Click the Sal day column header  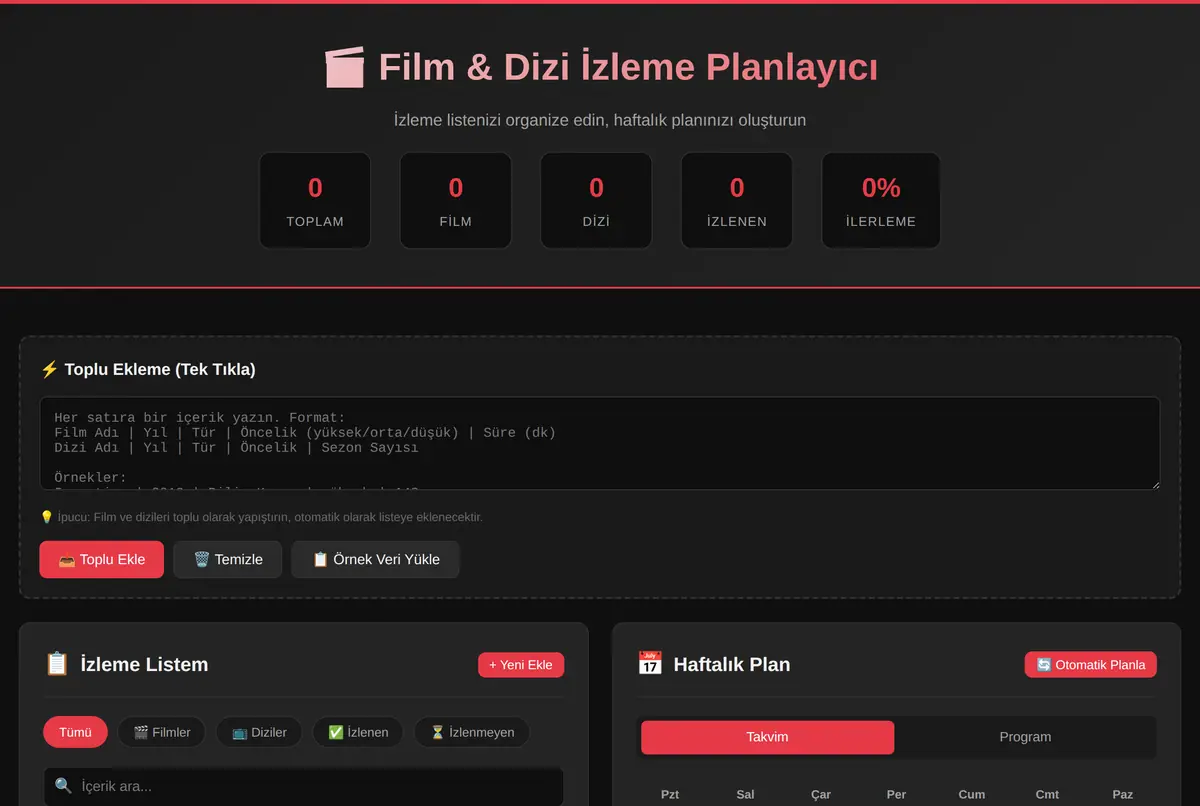(745, 794)
